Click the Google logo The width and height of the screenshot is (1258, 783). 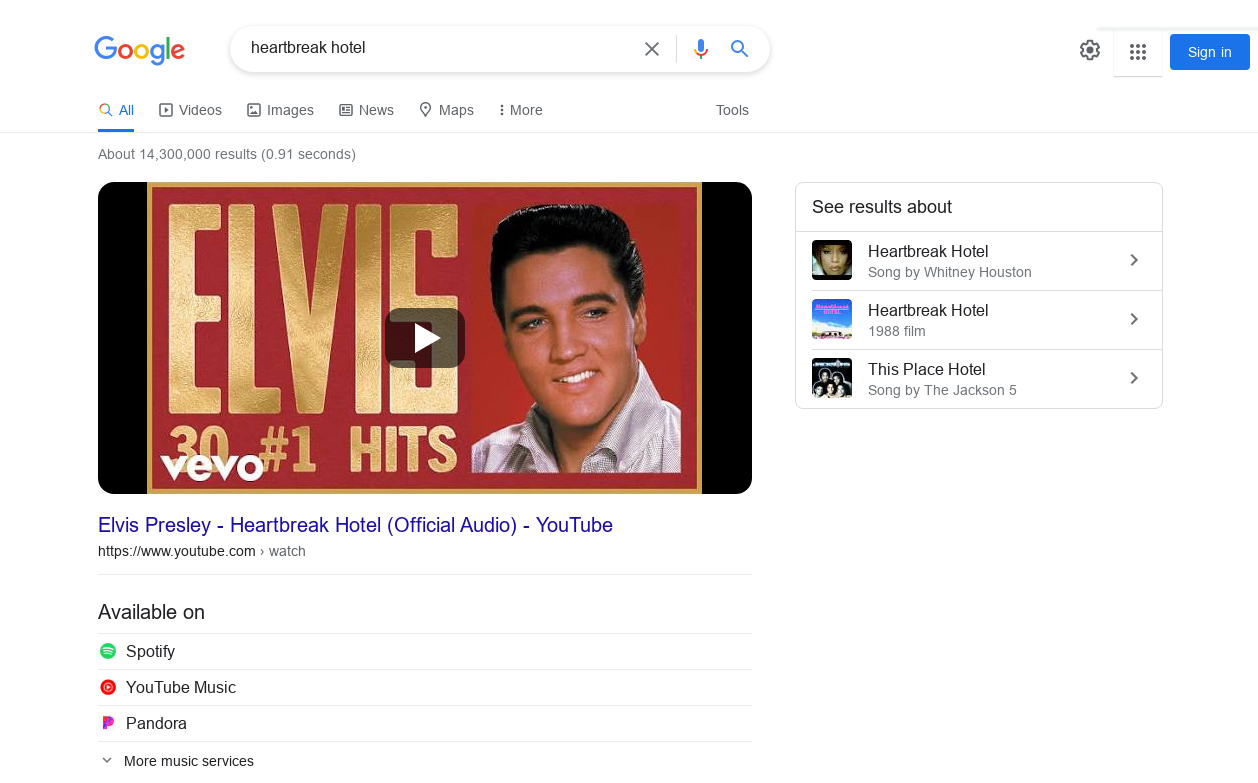click(x=139, y=50)
